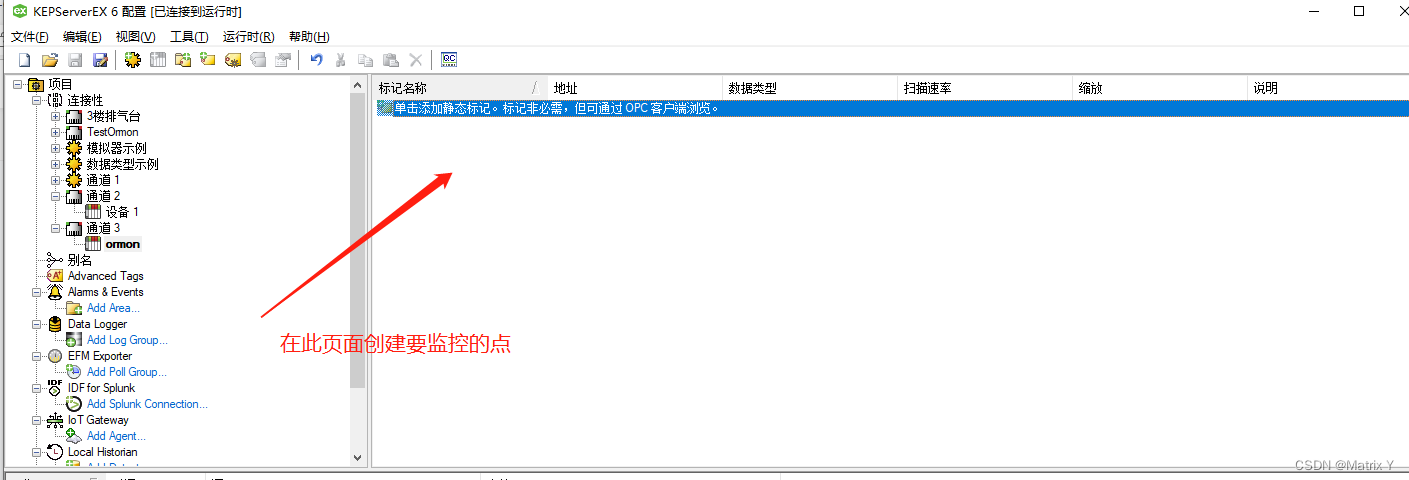Click the KEPServerEX app icon in title bar
This screenshot has width=1409, height=480.
click(x=19, y=11)
